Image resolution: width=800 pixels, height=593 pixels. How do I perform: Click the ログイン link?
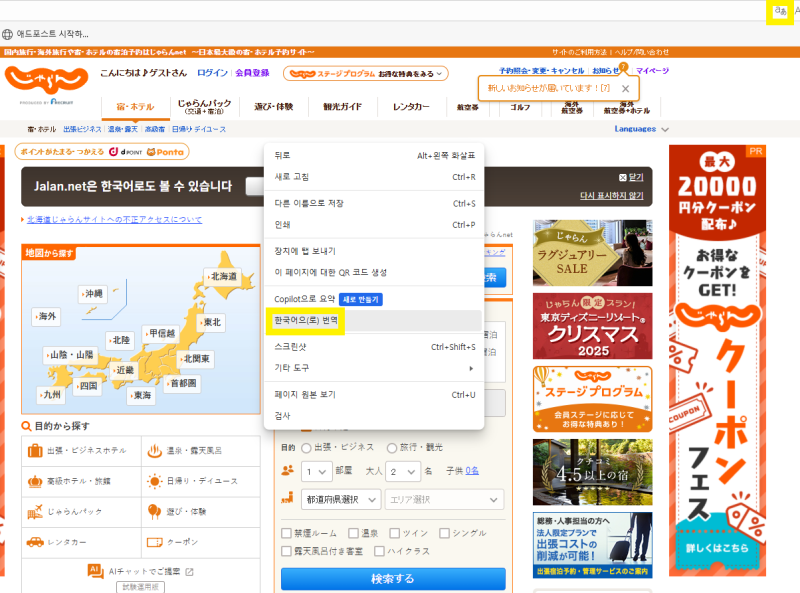pyautogui.click(x=212, y=73)
